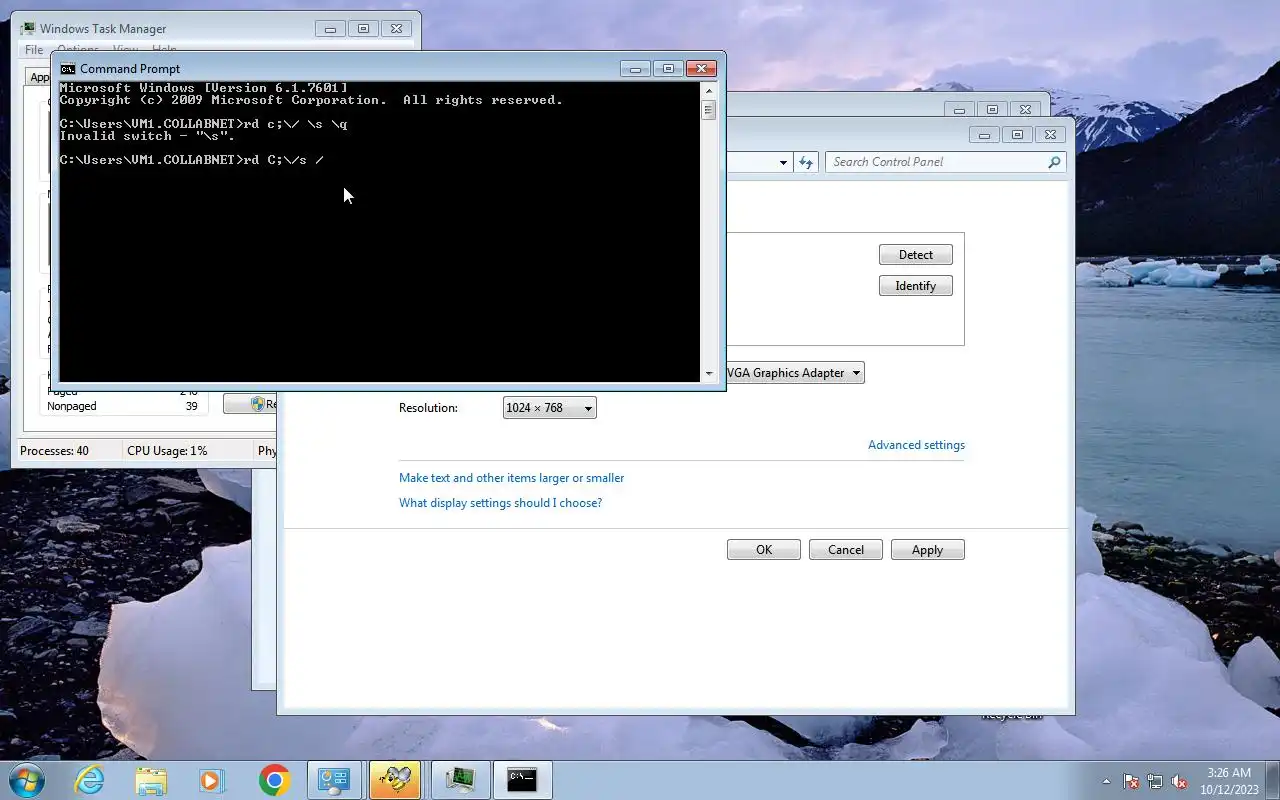Focus the Search Control Panel field
The image size is (1280, 800).
[937, 162]
